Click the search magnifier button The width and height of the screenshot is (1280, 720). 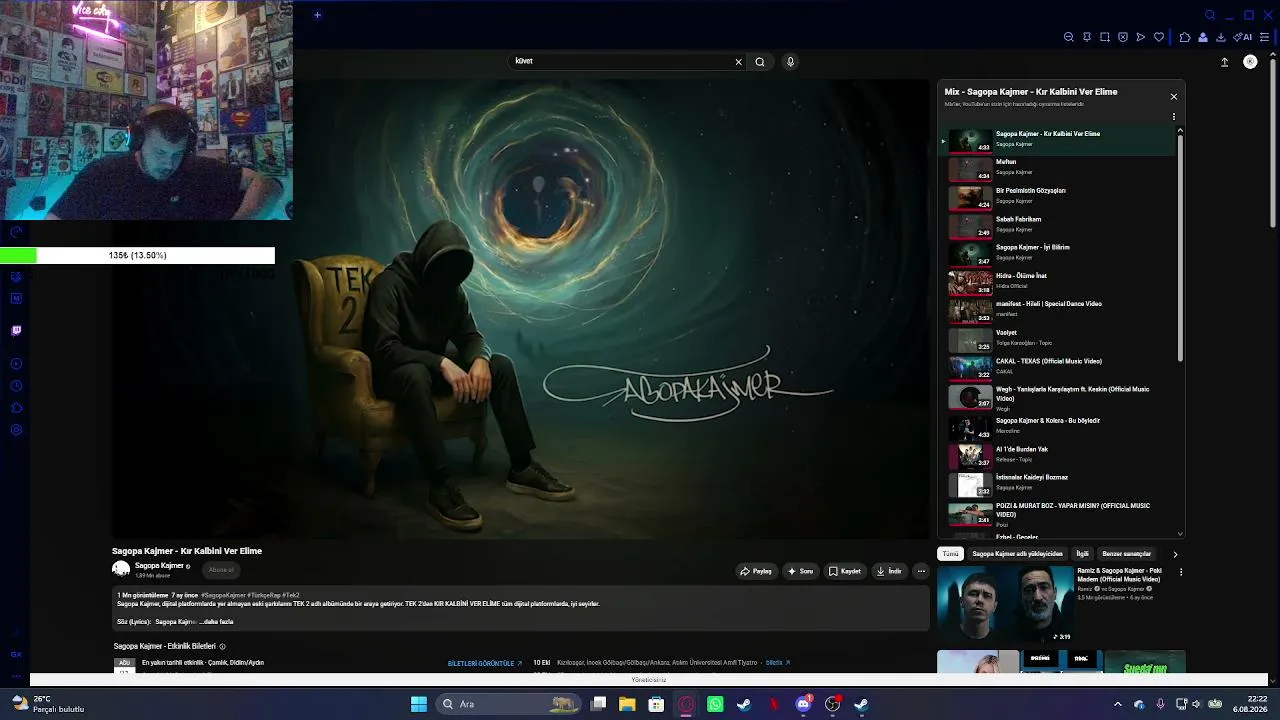pyautogui.click(x=760, y=62)
